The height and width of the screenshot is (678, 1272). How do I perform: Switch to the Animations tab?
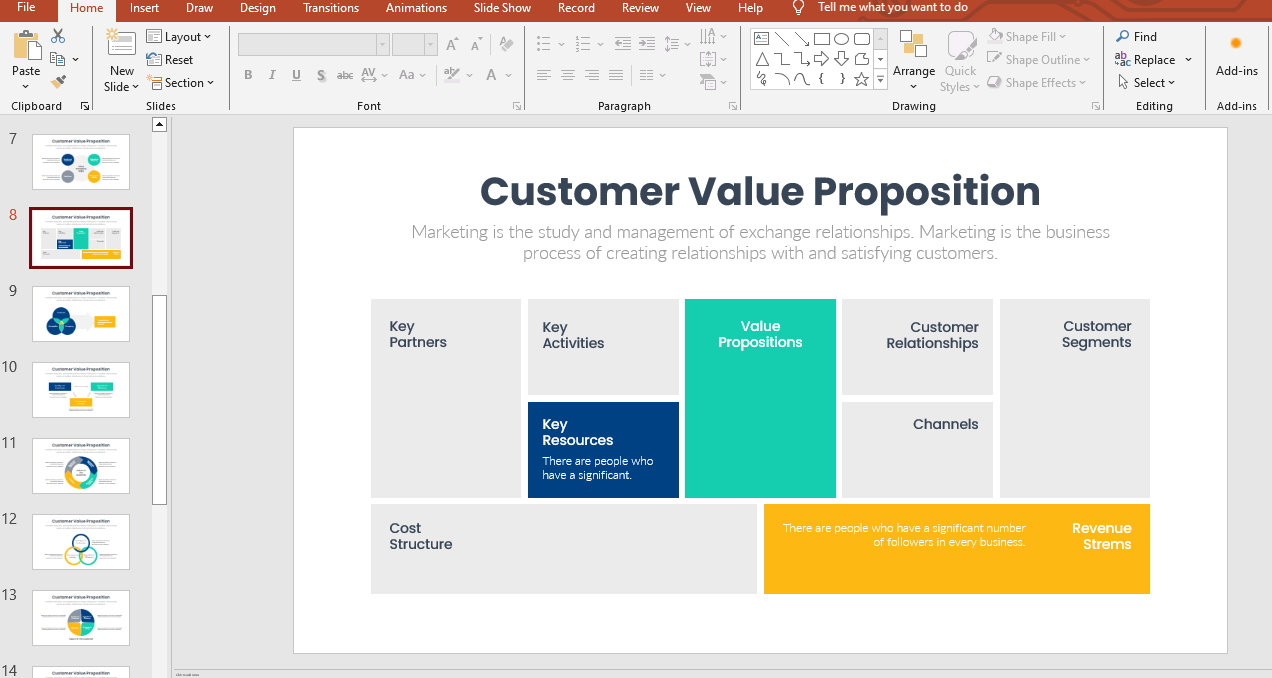(x=415, y=8)
